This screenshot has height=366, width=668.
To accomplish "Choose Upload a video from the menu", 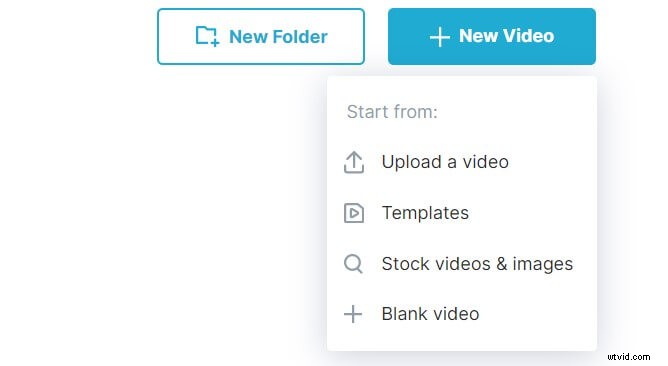I will (x=462, y=162).
